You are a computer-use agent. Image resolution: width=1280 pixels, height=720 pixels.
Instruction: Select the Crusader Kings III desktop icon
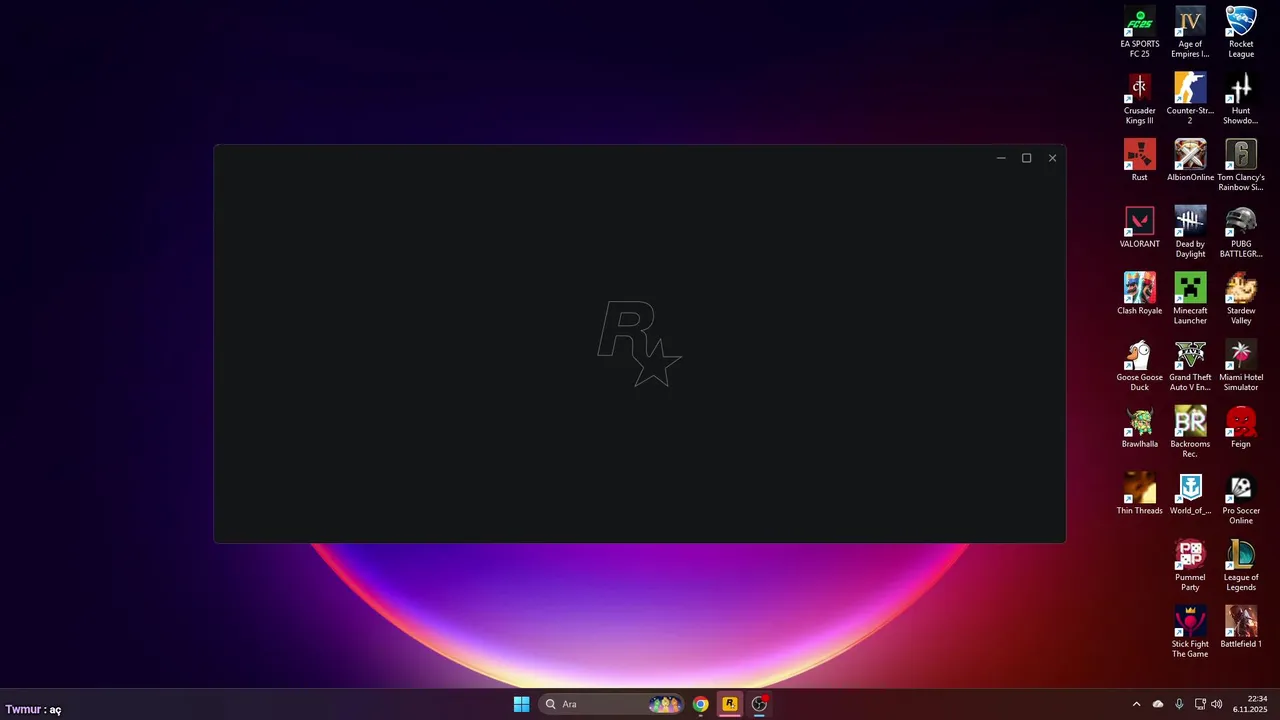pyautogui.click(x=1139, y=99)
